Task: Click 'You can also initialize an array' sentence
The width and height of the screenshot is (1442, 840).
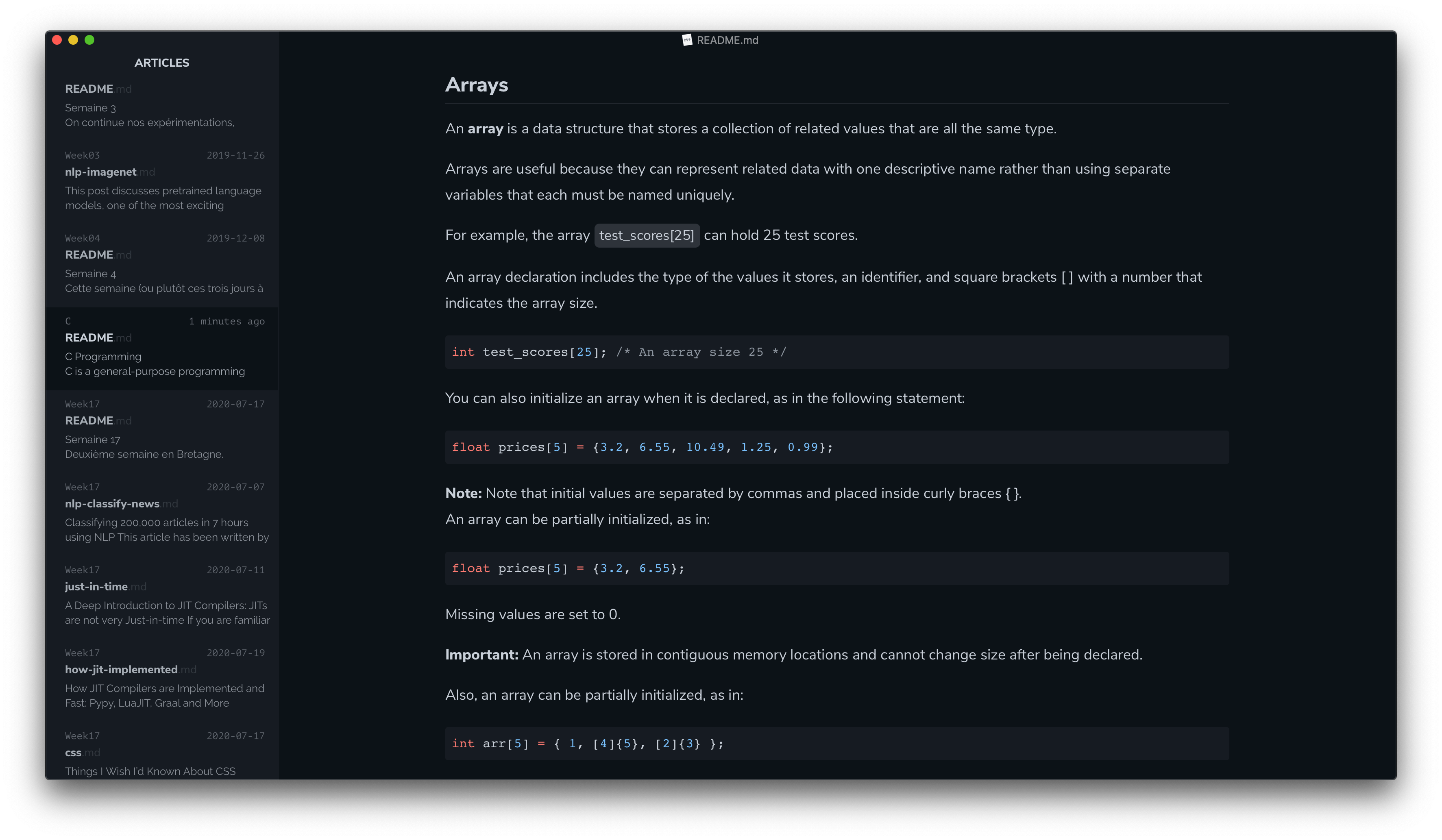Action: pos(705,398)
